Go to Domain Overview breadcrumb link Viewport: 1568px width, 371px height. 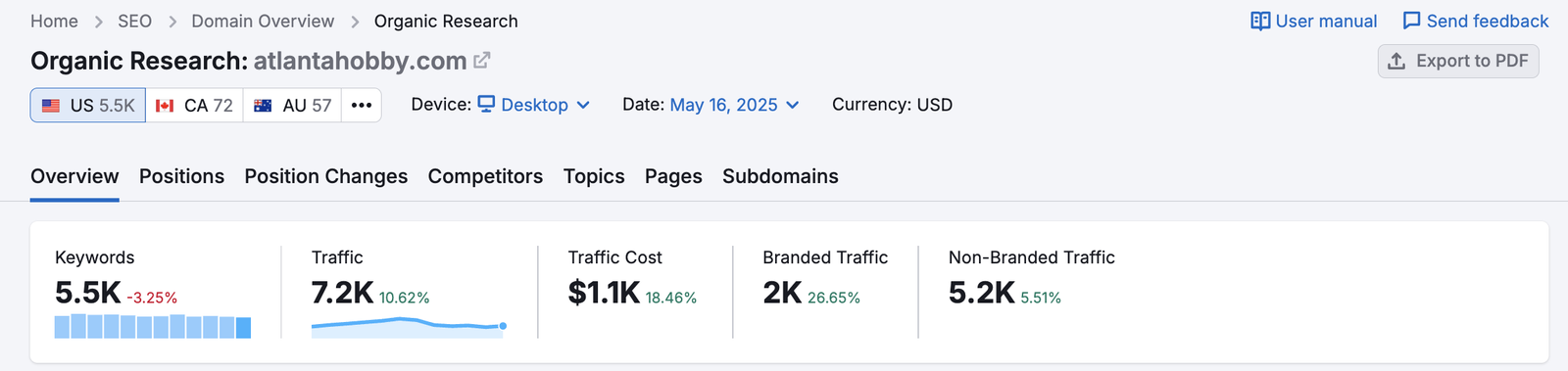click(263, 21)
